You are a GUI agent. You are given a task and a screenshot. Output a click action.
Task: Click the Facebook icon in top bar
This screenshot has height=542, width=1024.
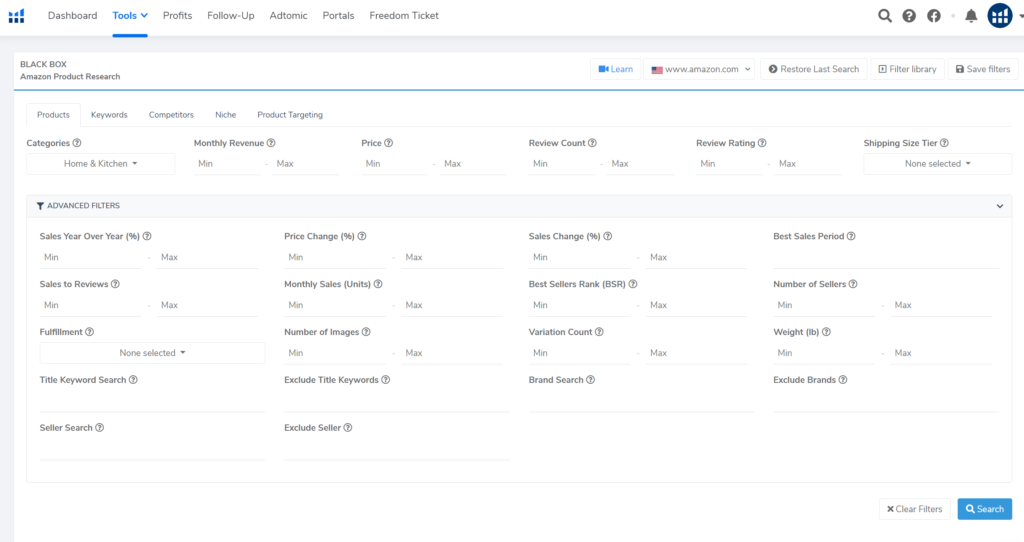934,16
